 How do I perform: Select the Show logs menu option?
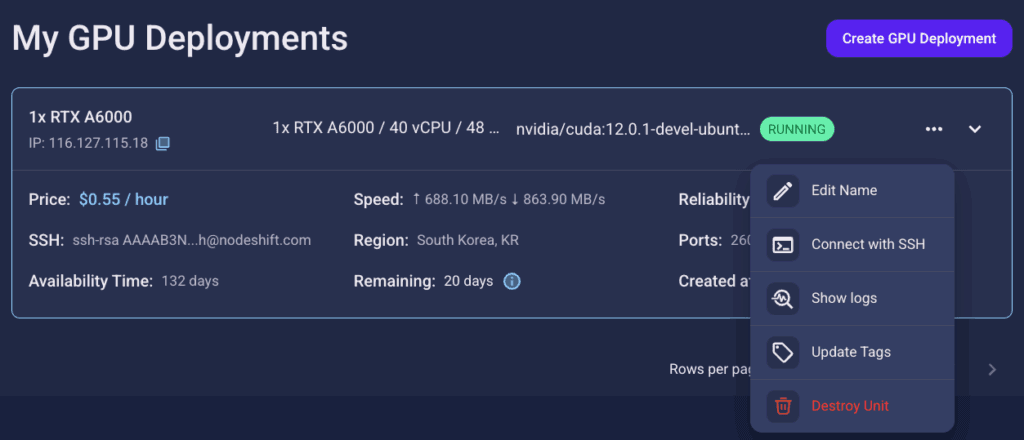tap(844, 298)
